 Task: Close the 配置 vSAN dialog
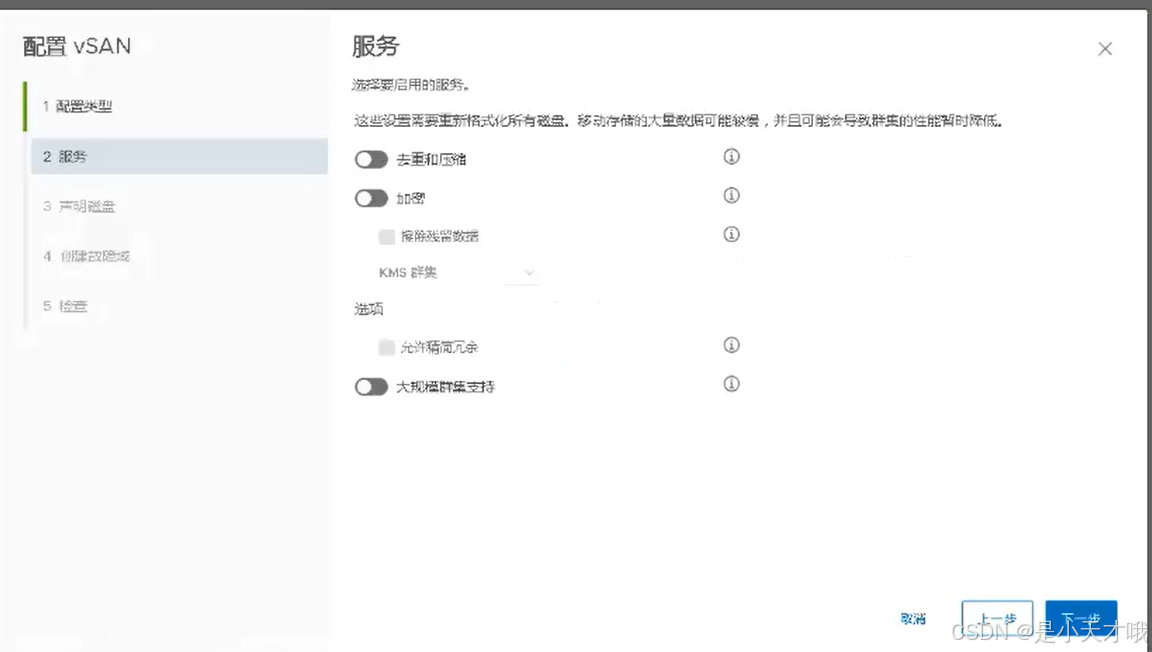(x=1105, y=49)
